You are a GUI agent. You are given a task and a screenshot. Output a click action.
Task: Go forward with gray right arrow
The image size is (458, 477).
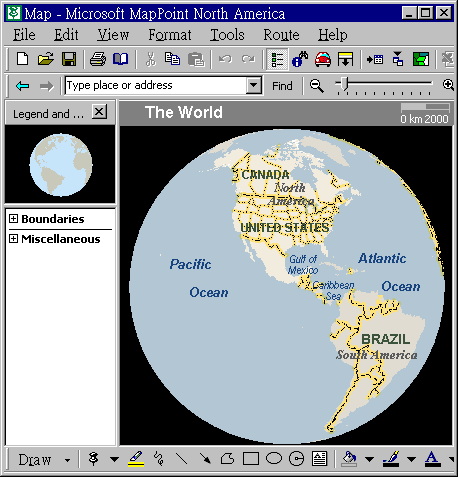pyautogui.click(x=46, y=86)
